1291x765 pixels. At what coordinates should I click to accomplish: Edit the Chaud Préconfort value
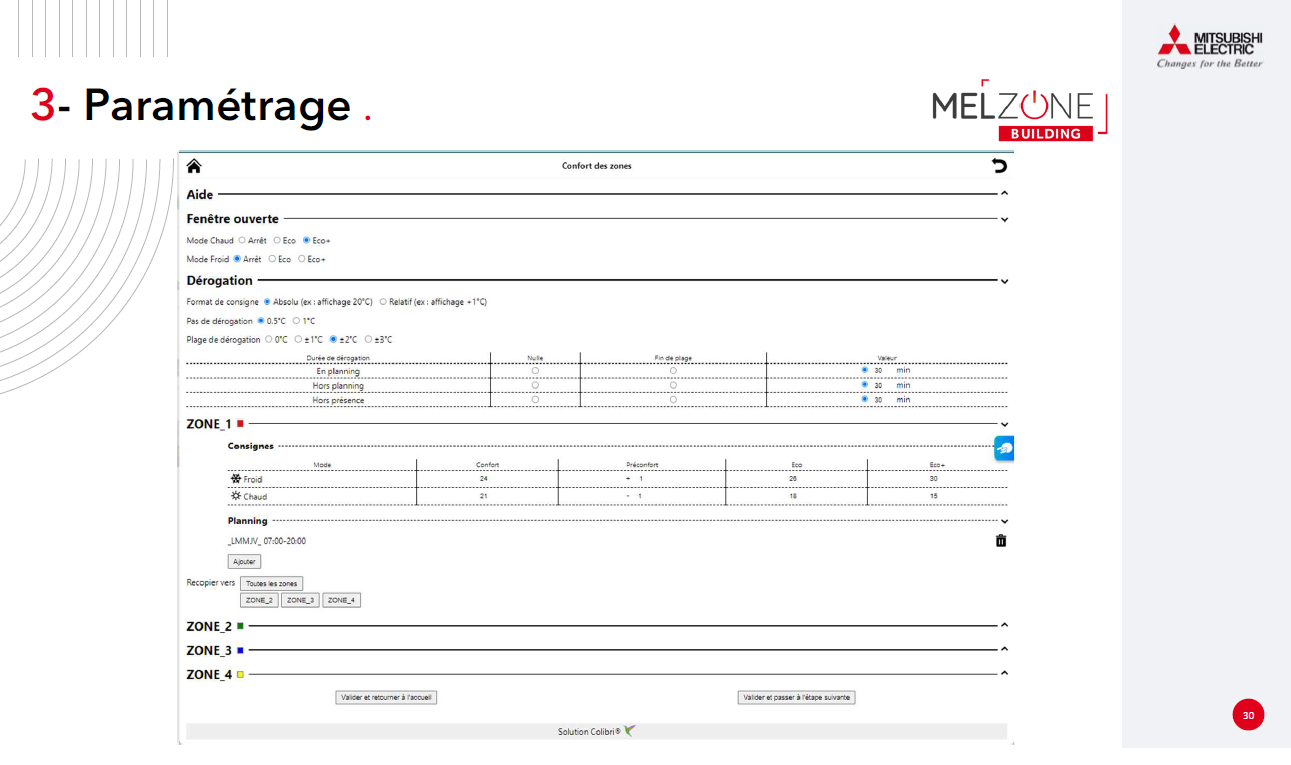tap(639, 496)
